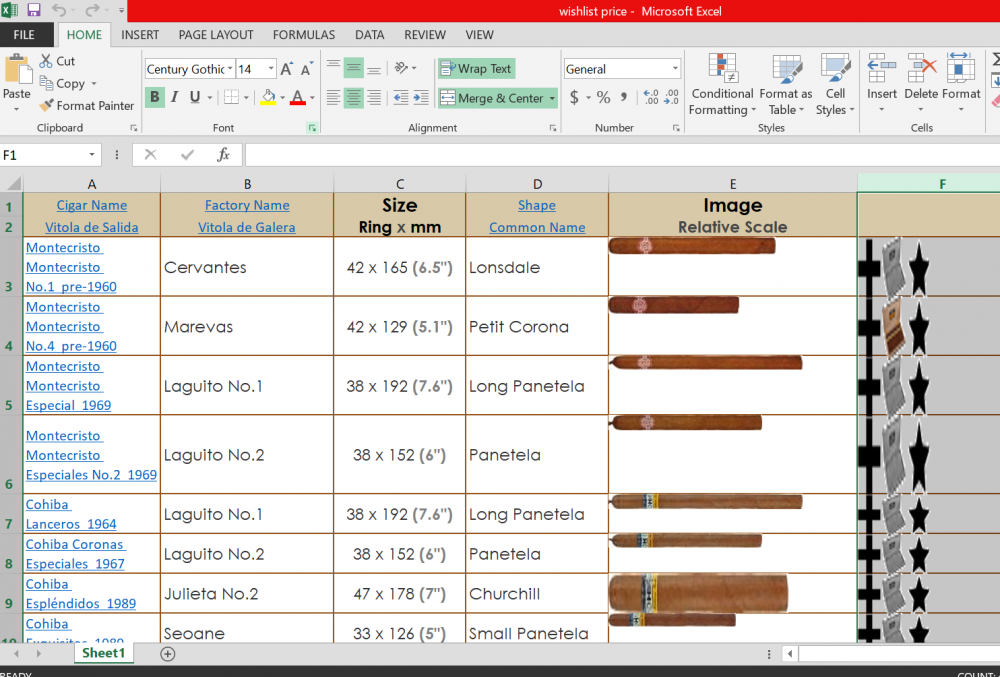Open the FILE tab
Image resolution: width=1000 pixels, height=677 pixels.
(24, 34)
